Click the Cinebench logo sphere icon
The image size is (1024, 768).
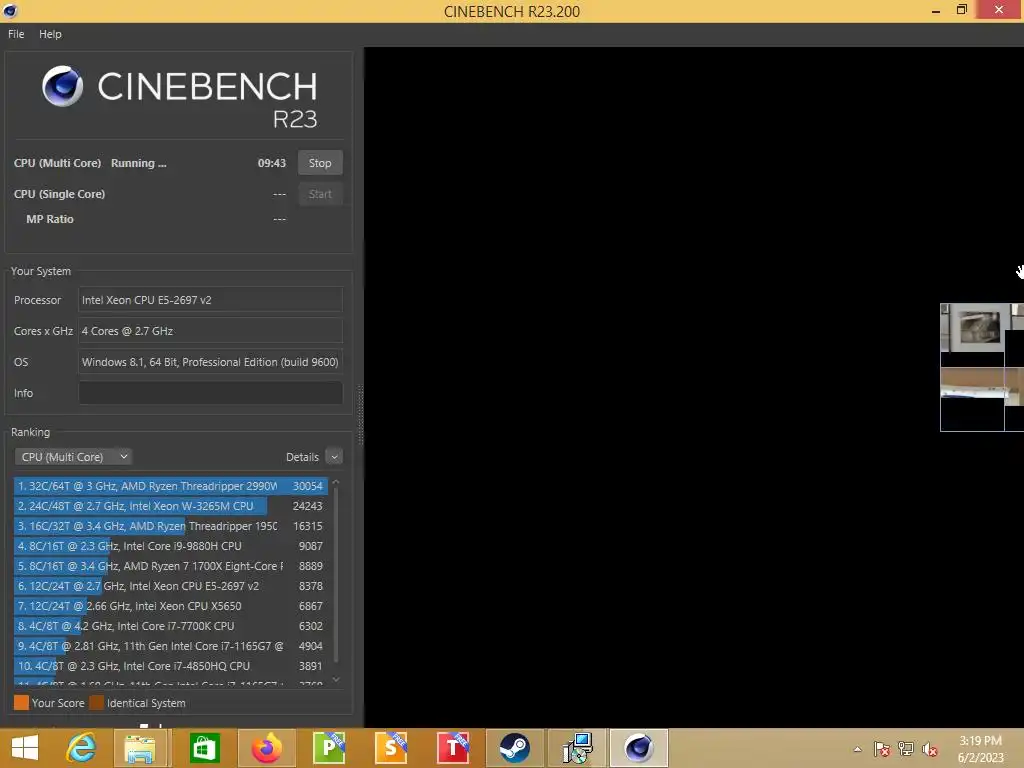tap(63, 86)
